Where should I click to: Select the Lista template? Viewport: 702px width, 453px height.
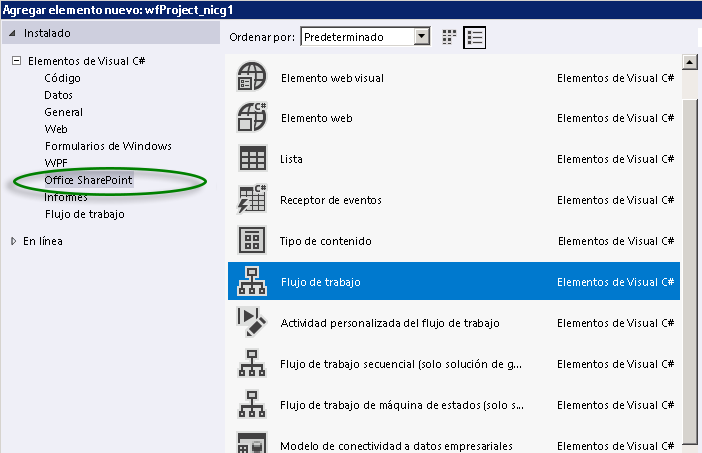pyautogui.click(x=454, y=159)
